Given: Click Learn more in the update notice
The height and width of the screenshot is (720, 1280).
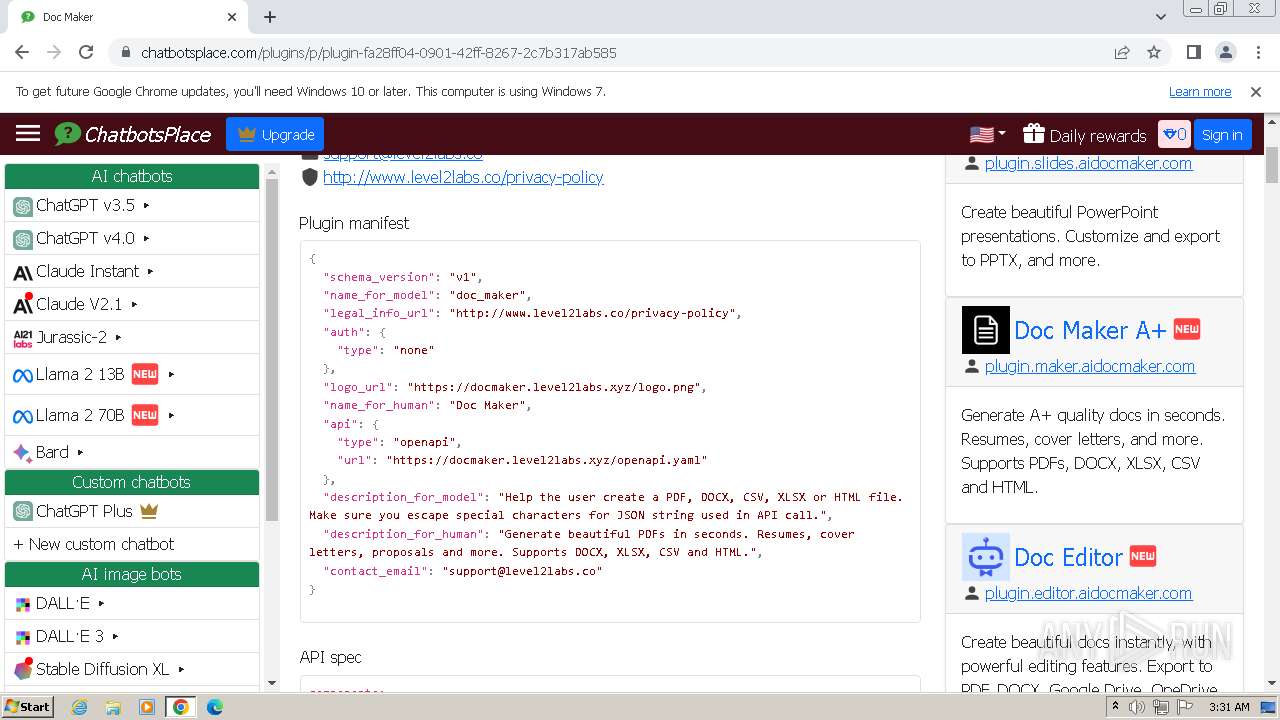Looking at the screenshot, I should pyautogui.click(x=1200, y=91).
